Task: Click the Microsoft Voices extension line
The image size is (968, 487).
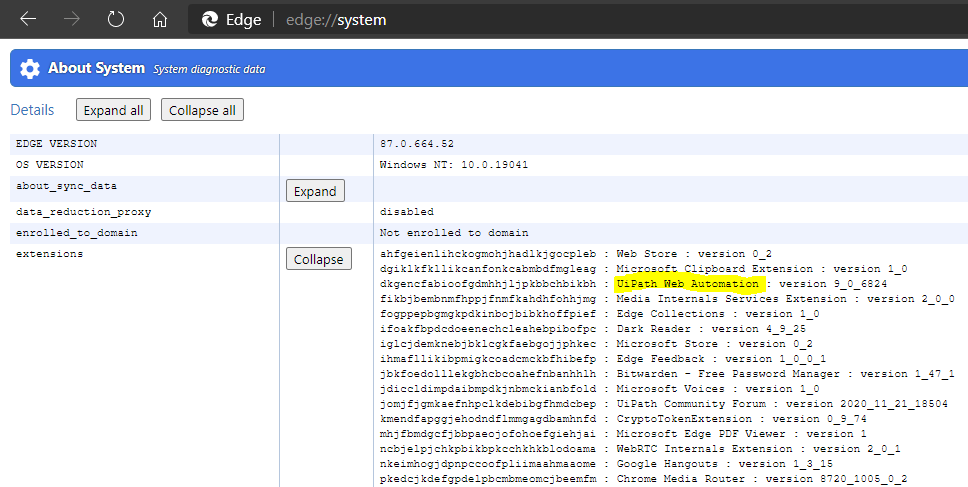Action: (x=599, y=389)
